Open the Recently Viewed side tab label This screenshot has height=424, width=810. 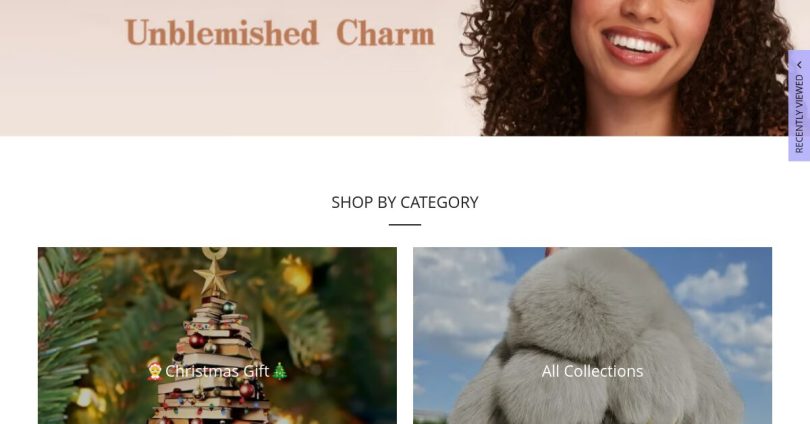tap(799, 114)
